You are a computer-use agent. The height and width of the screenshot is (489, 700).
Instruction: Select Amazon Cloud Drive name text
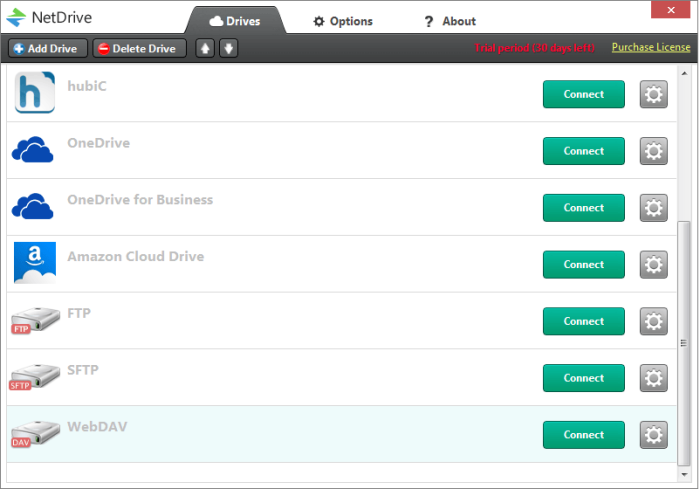(136, 256)
